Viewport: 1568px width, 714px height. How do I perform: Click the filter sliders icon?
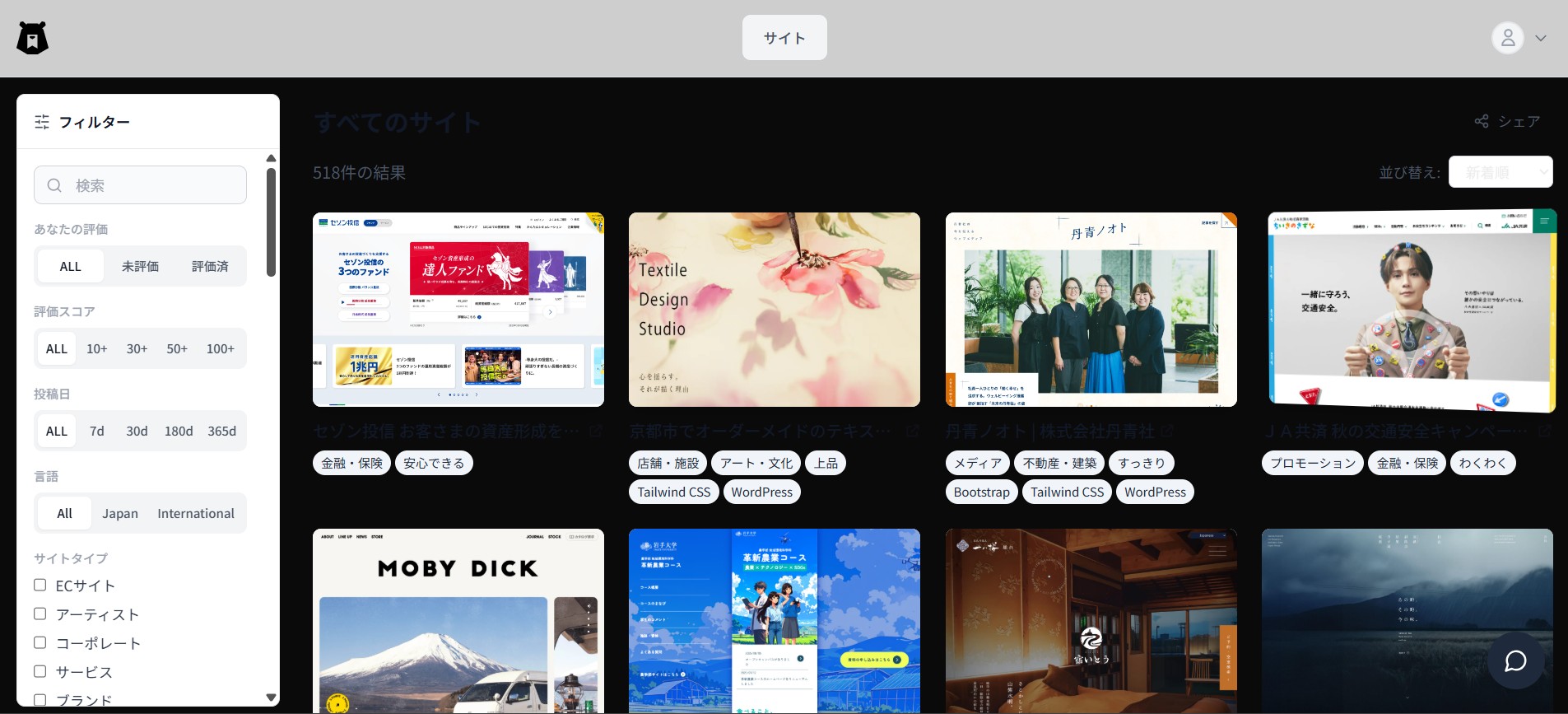click(x=42, y=122)
